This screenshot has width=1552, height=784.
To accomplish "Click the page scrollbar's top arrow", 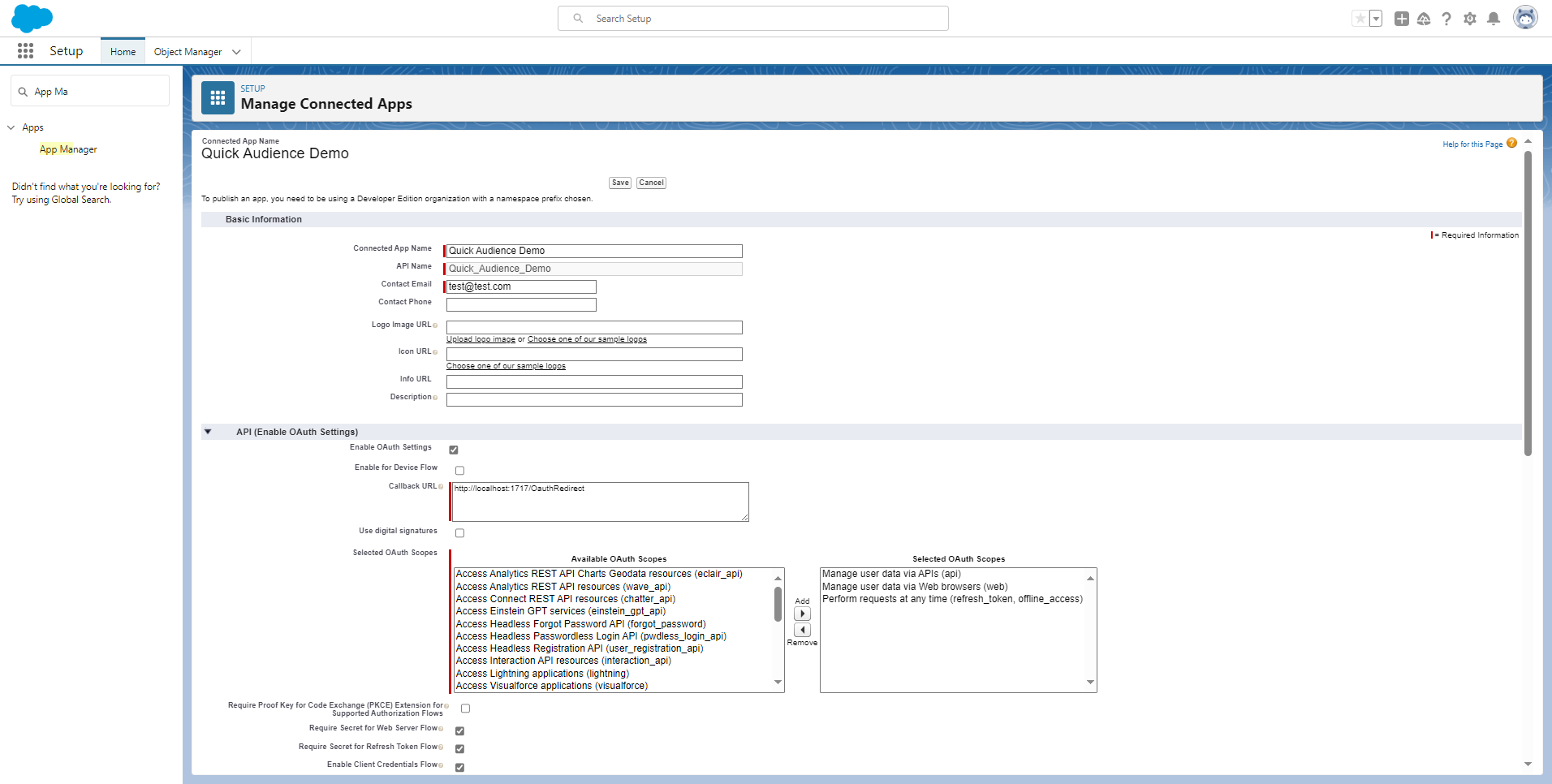I will [1528, 141].
